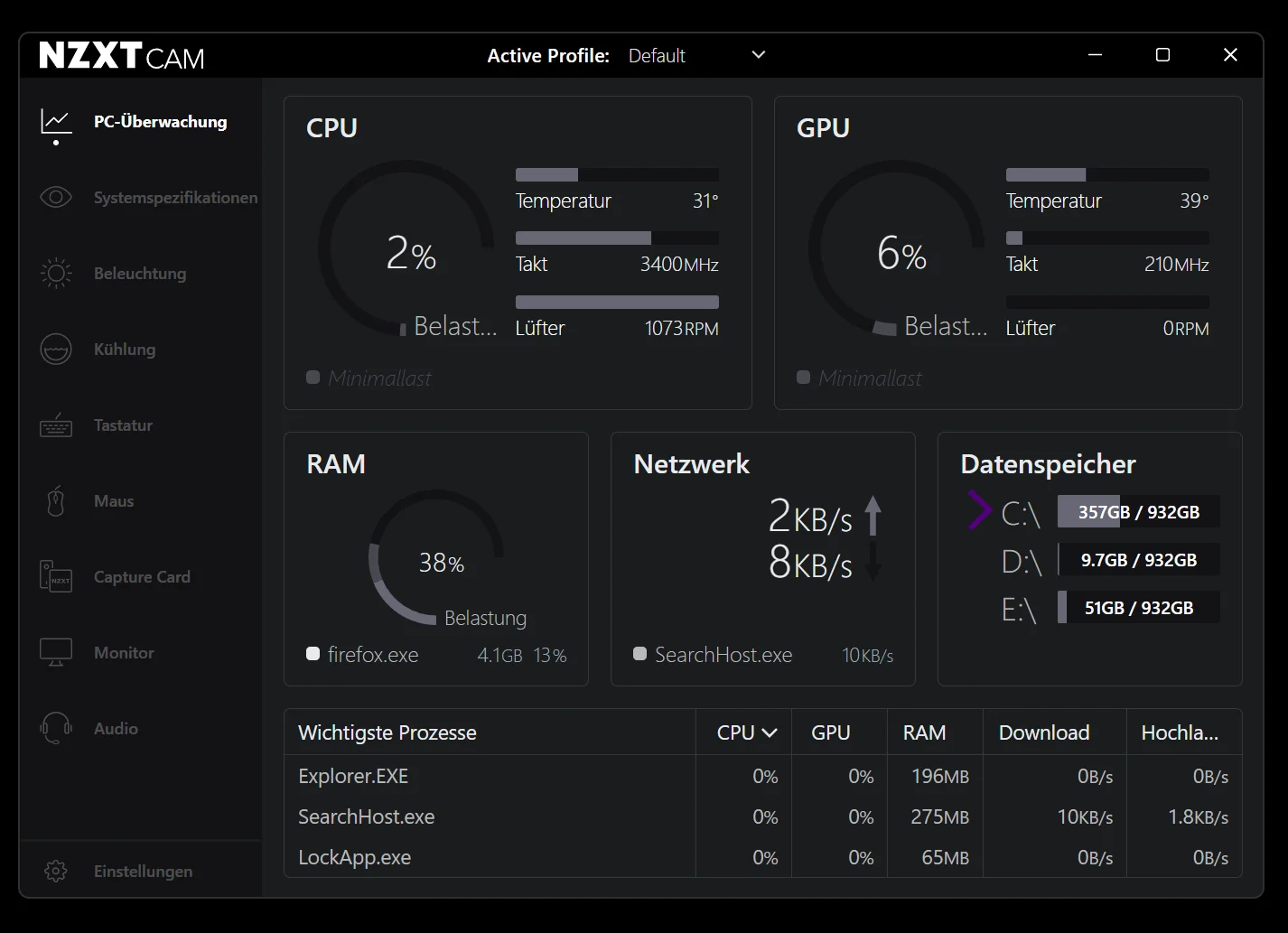The image size is (1288, 933).
Task: Open the Active Profile dropdown arrow
Action: click(759, 55)
